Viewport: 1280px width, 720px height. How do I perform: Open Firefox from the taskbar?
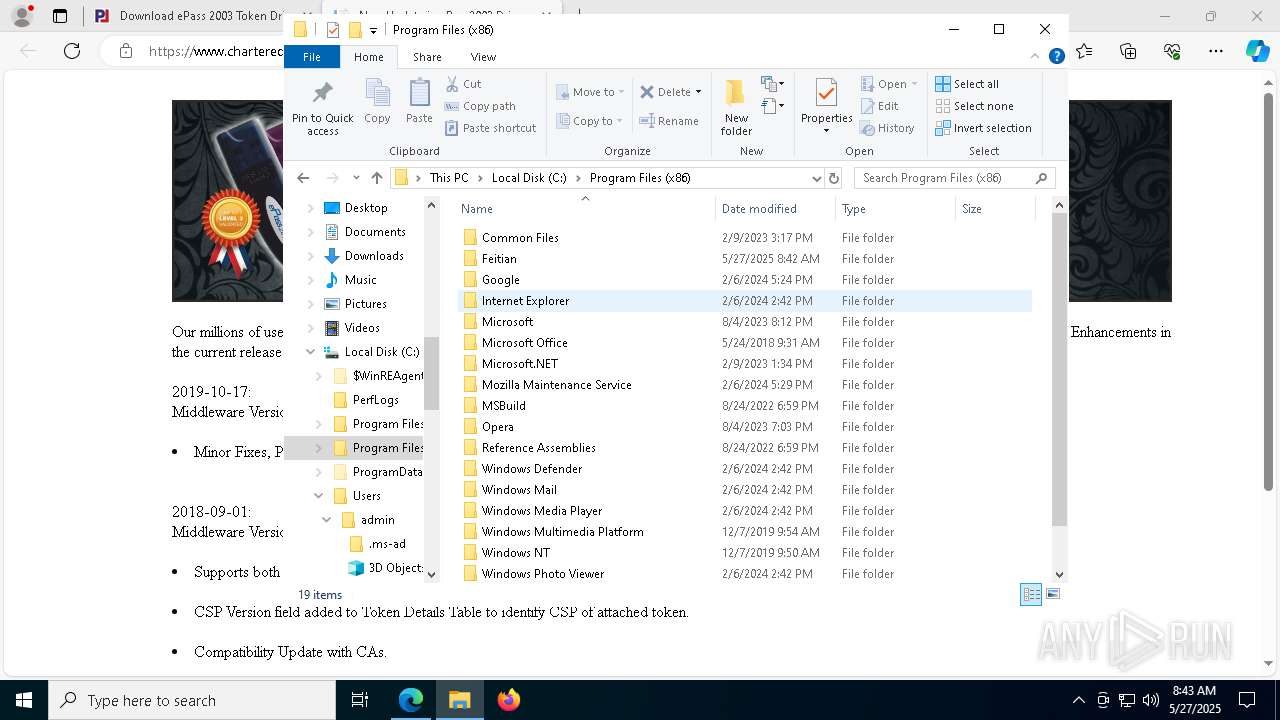[508, 700]
